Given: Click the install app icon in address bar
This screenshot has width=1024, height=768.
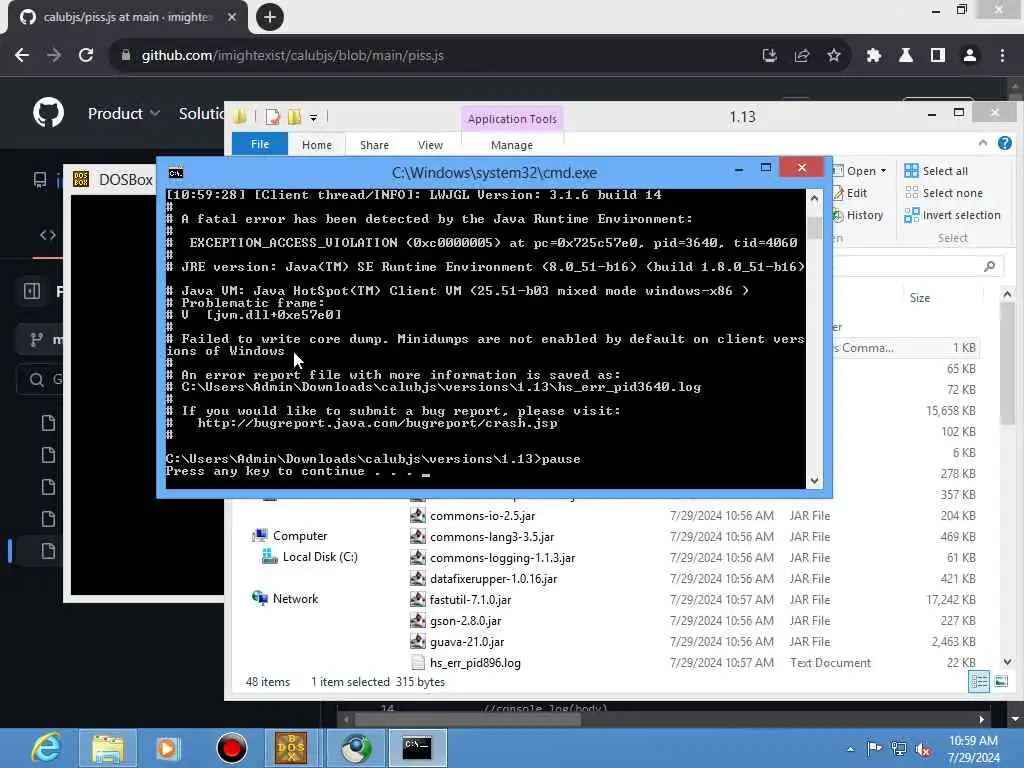Looking at the screenshot, I should click(770, 56).
